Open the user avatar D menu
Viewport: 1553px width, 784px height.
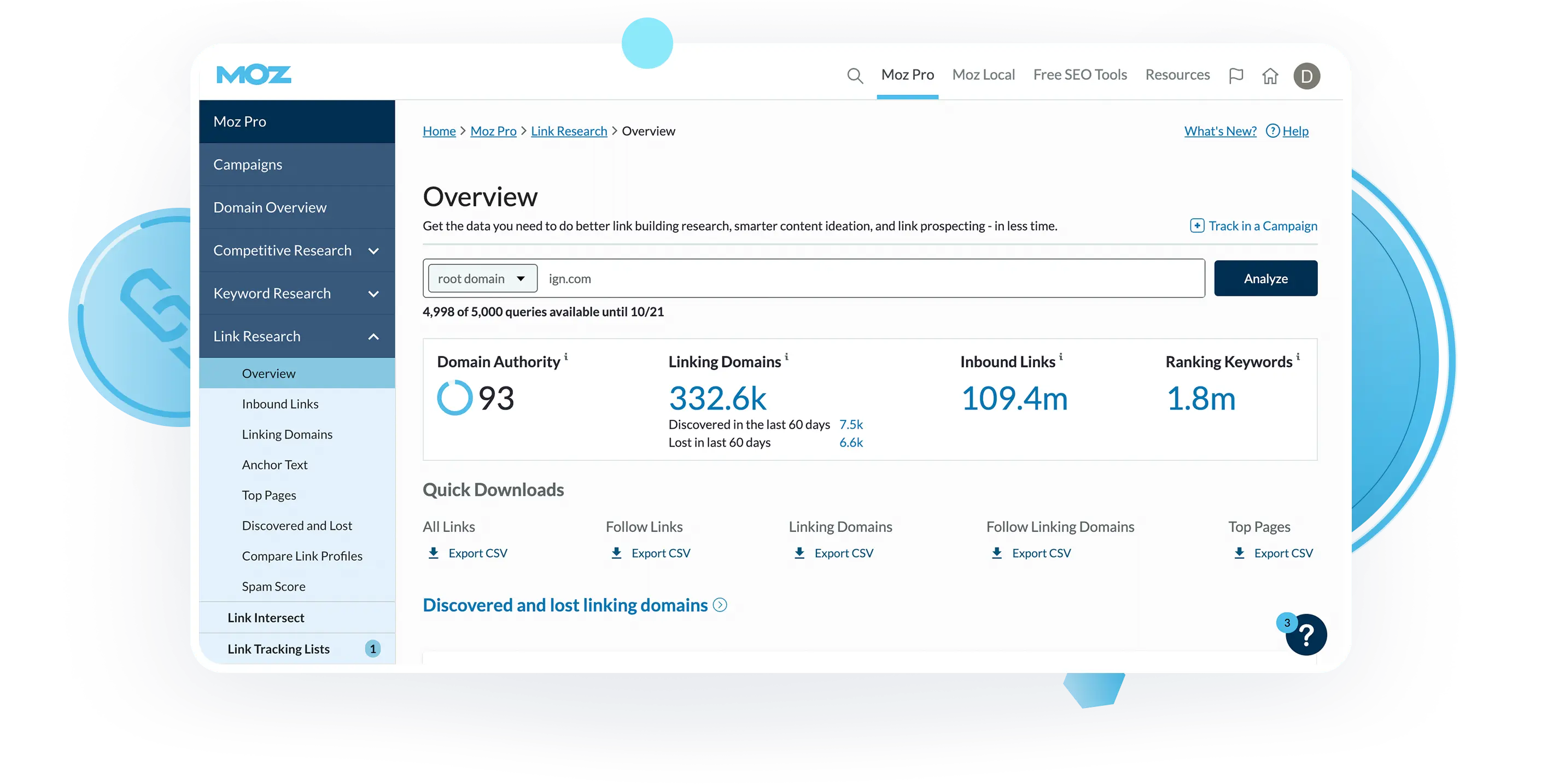click(x=1306, y=76)
